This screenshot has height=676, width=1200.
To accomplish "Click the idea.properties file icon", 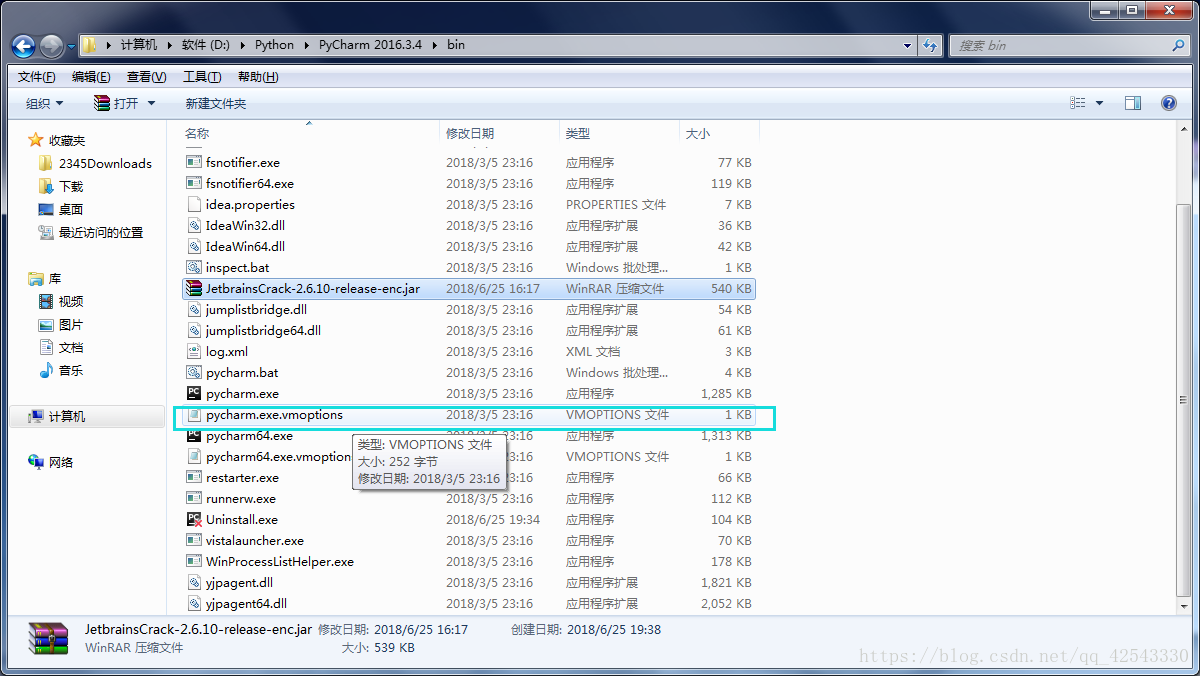I will (195, 204).
